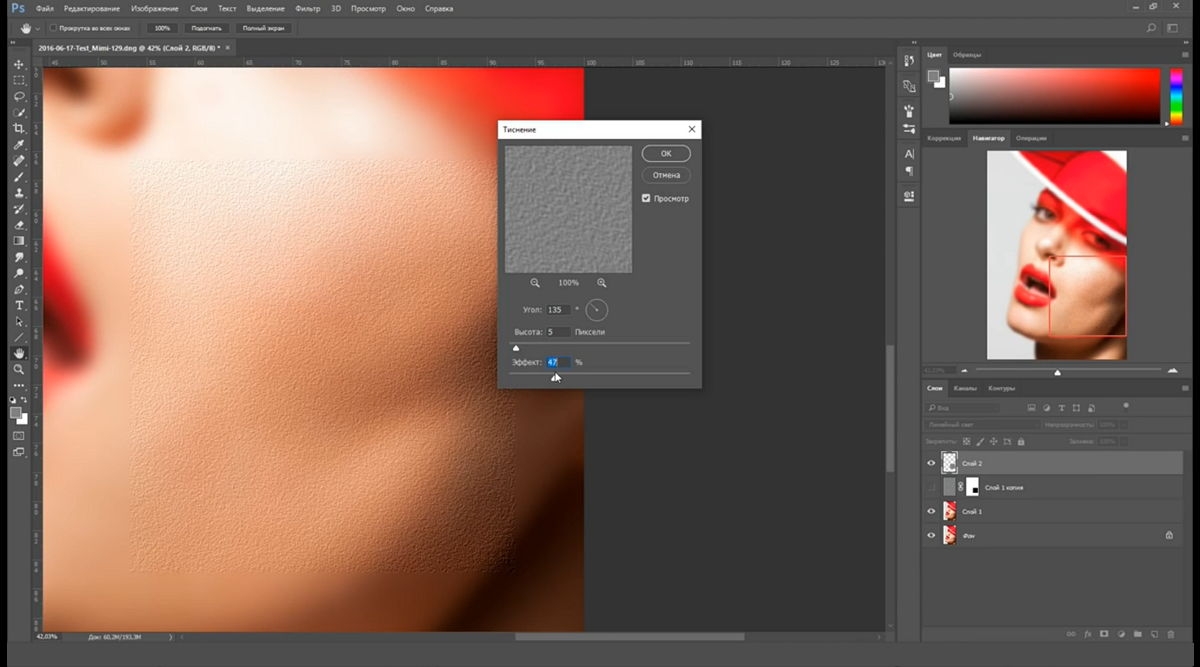Click the Подогнать button
1200x667 pixels.
click(208, 28)
